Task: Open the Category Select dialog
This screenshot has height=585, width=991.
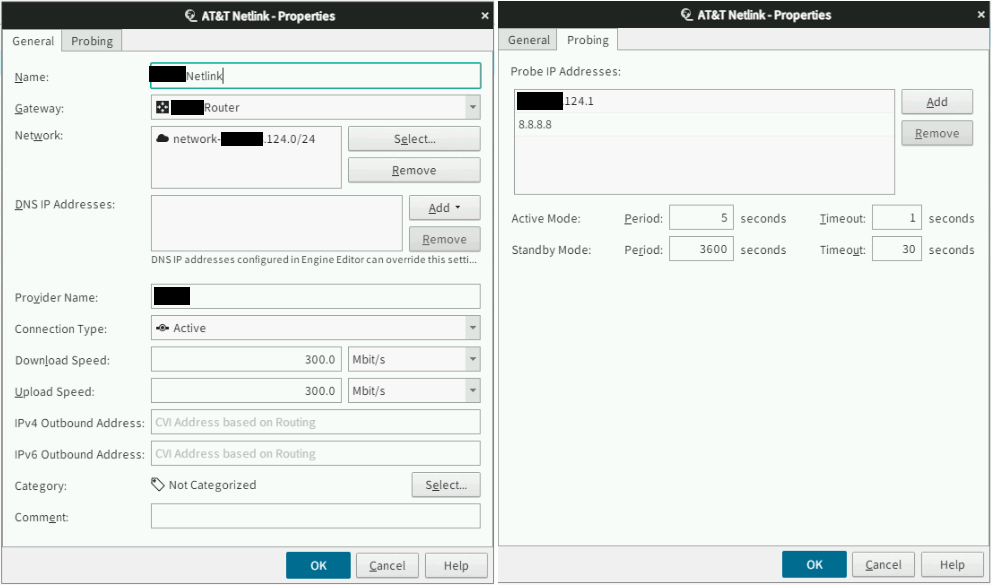Action: [x=445, y=484]
